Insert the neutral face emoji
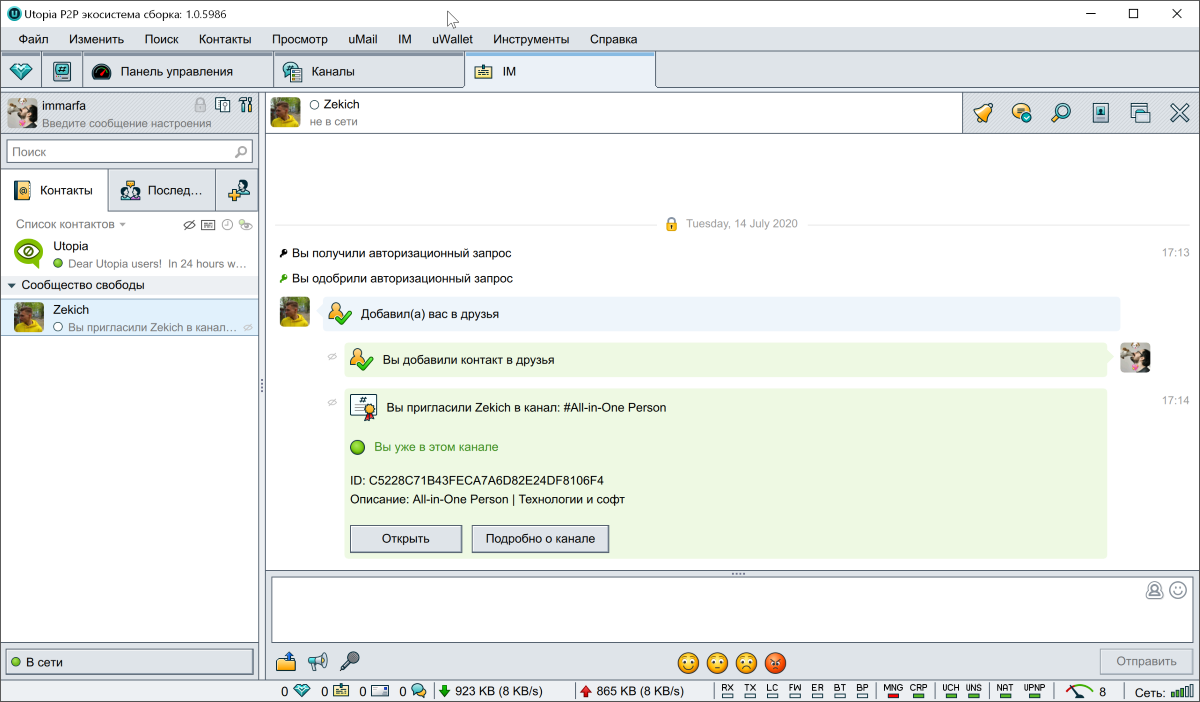The image size is (1200, 702). pos(717,662)
